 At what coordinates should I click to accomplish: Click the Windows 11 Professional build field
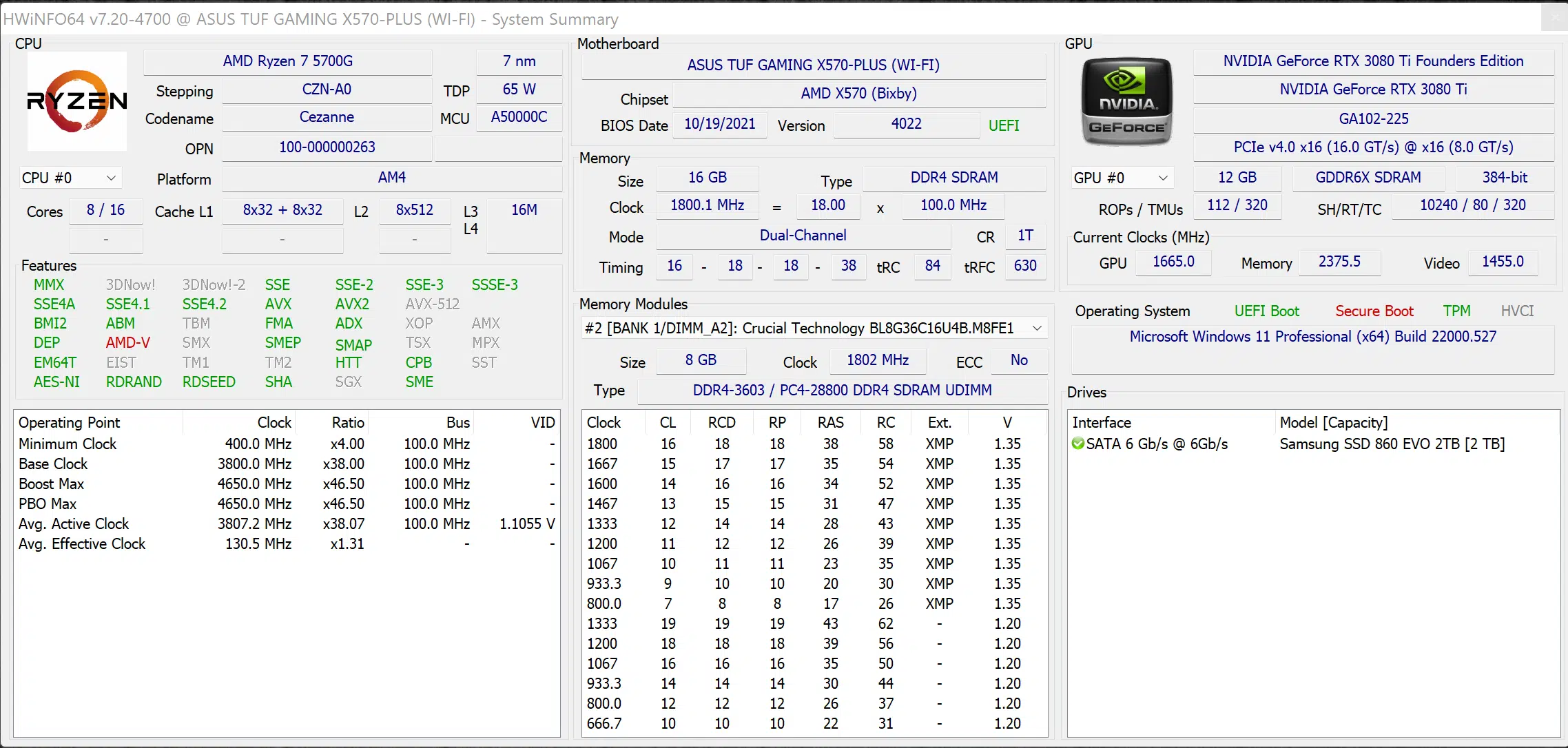(x=1311, y=336)
